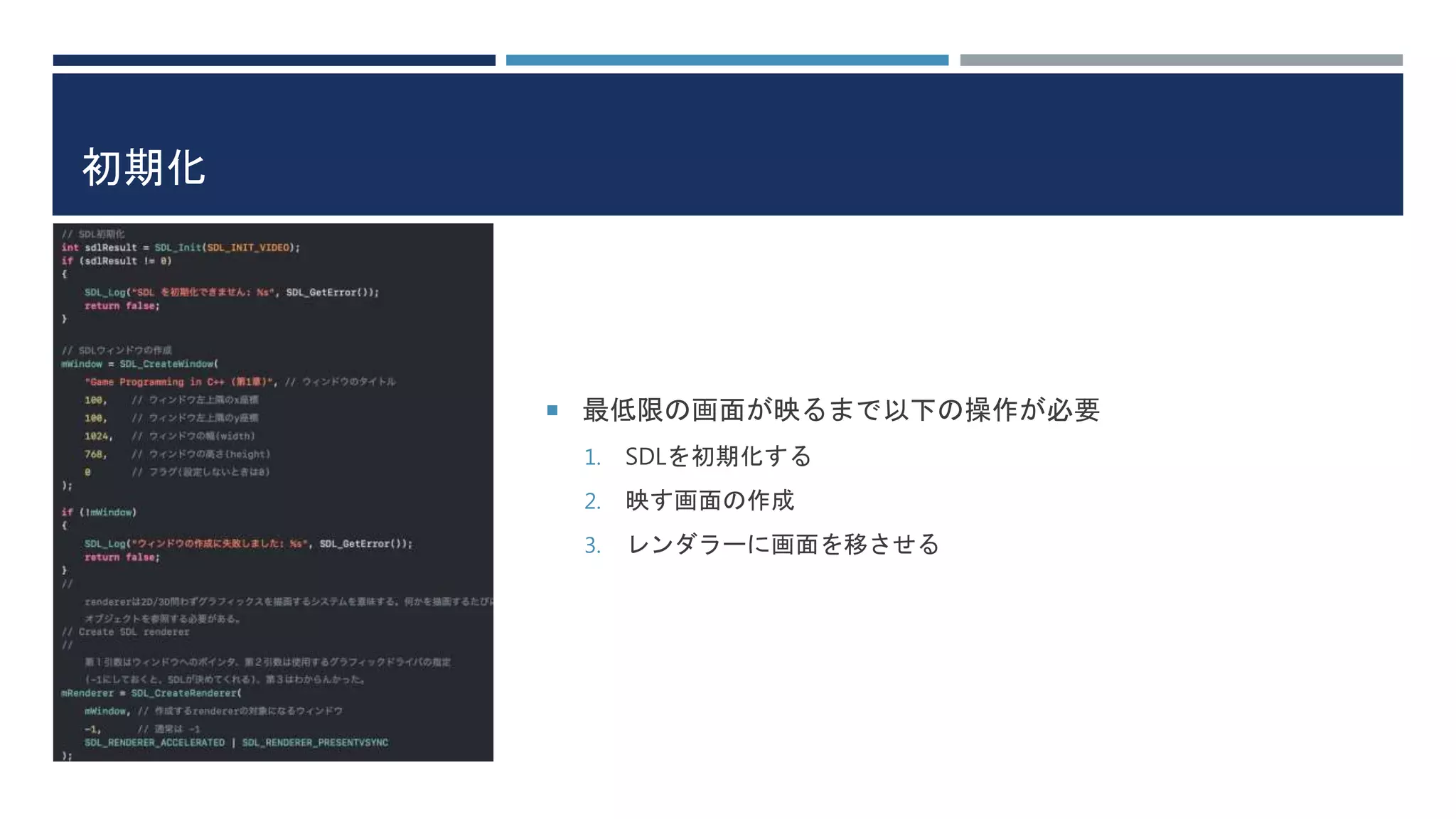Click code line mWindow = SDL_CreateWindow(
This screenshot has height=819, width=1456.
tap(140, 364)
